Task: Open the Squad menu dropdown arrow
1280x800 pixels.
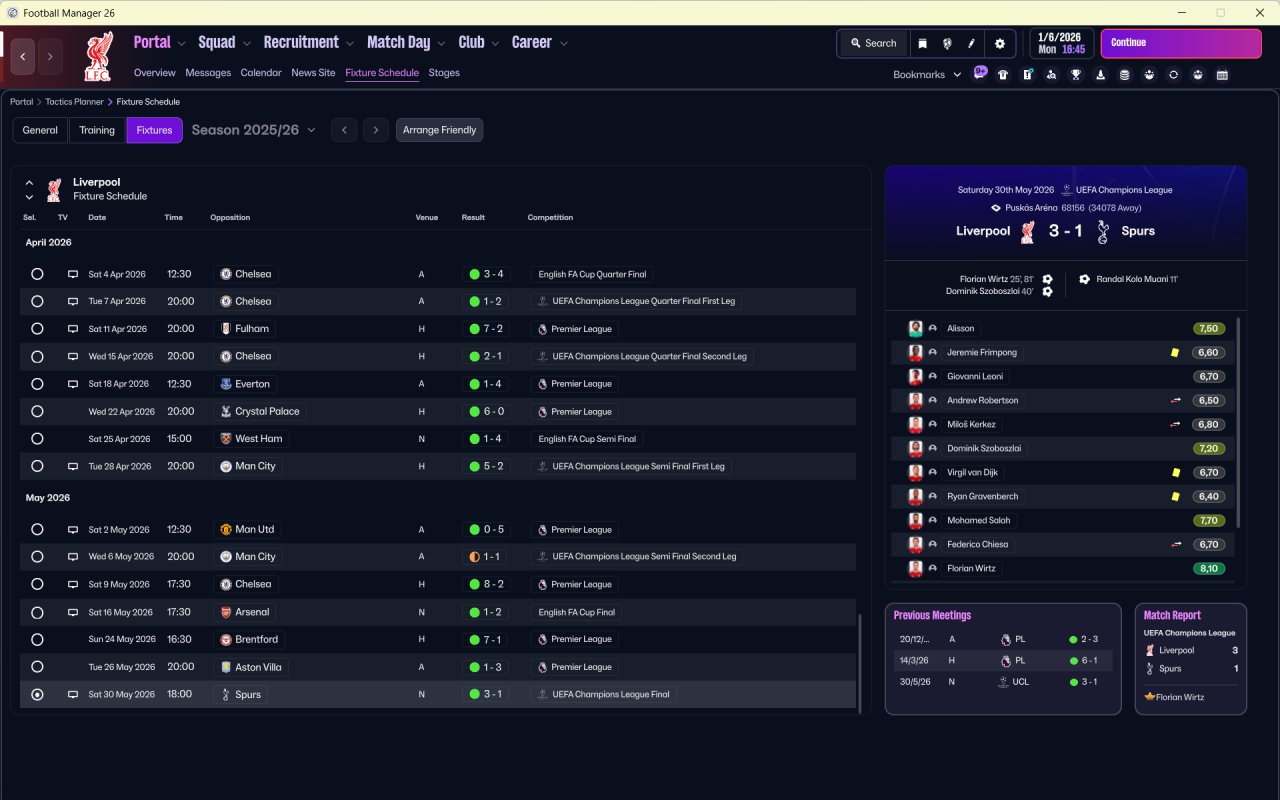Action: point(247,44)
